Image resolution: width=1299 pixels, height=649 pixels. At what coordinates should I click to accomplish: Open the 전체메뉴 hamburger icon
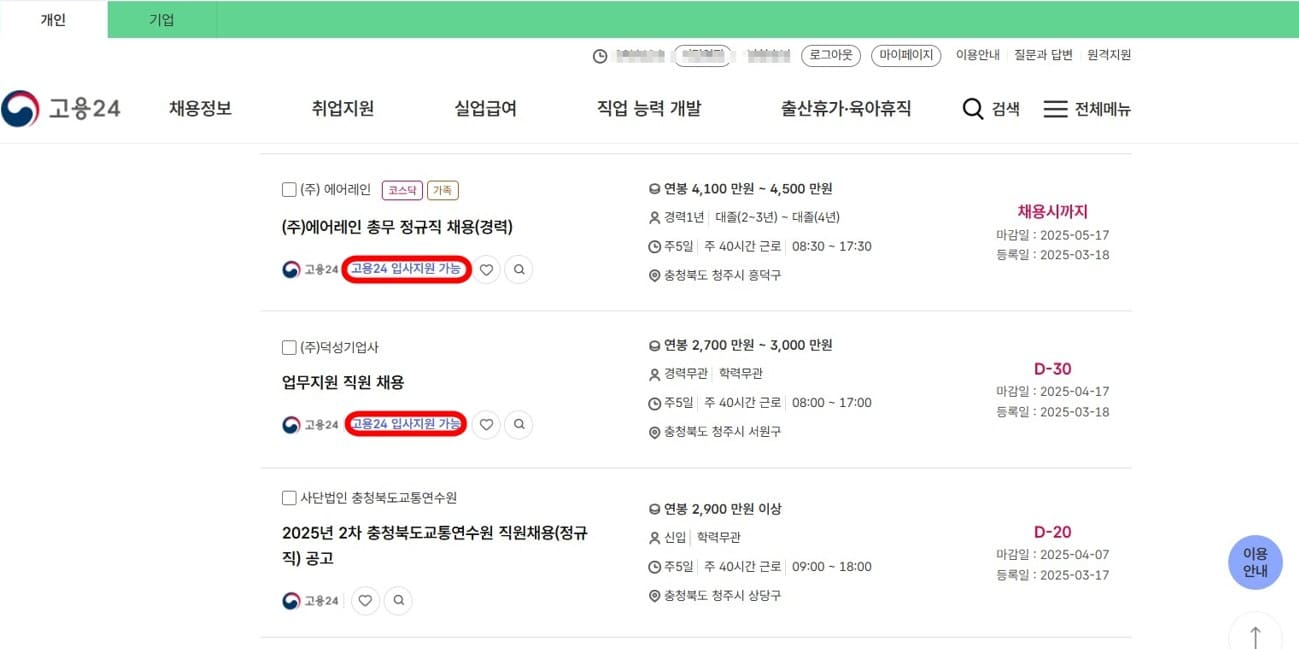[1056, 109]
